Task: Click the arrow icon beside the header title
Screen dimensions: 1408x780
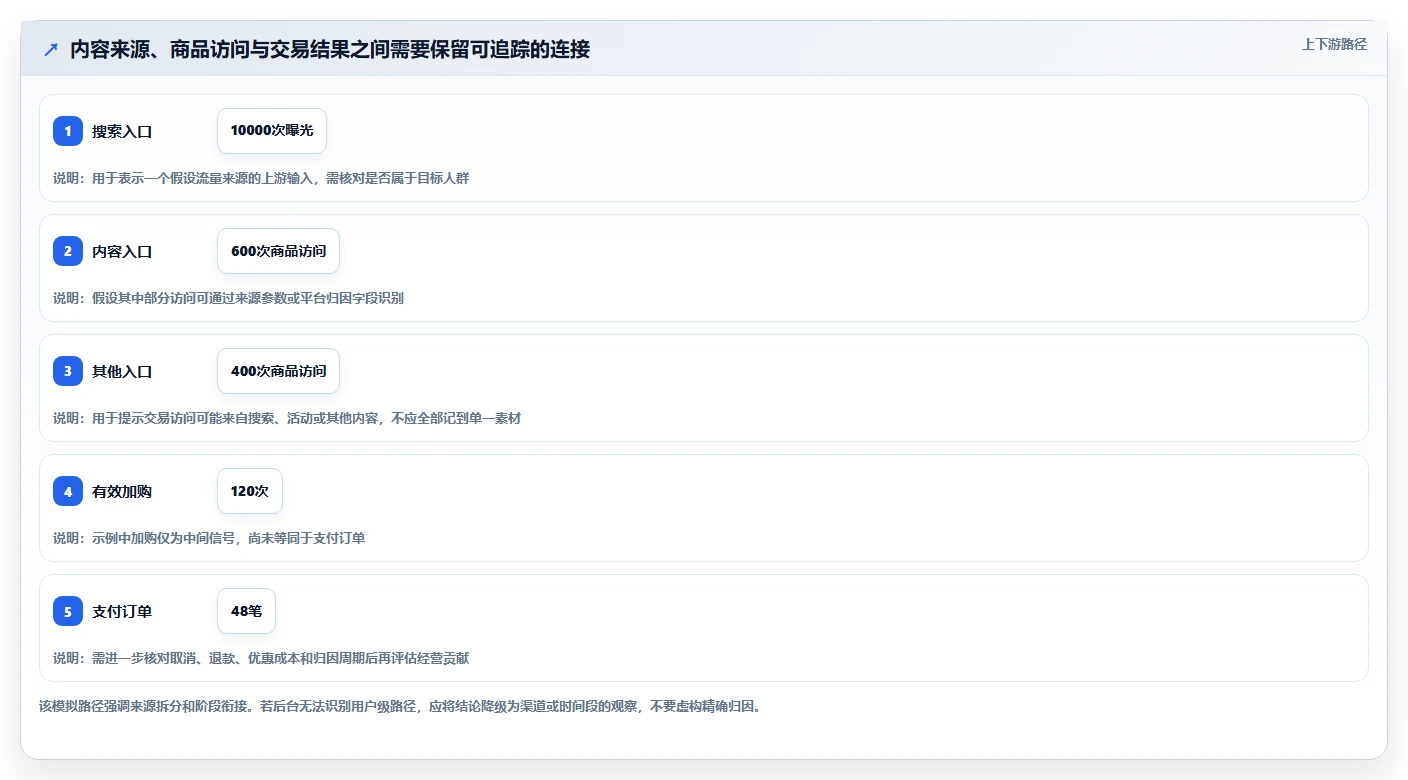Action: point(51,49)
